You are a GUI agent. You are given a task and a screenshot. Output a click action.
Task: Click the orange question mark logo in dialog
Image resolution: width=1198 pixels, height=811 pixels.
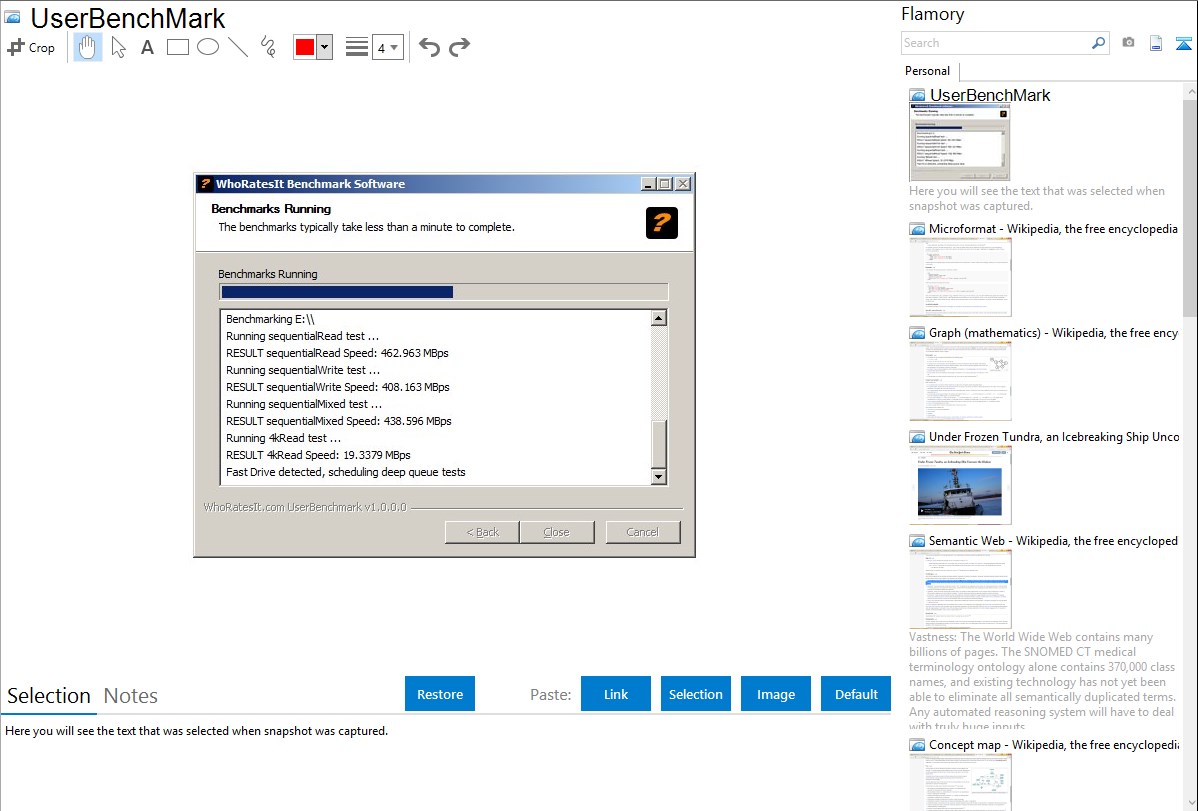pyautogui.click(x=662, y=222)
